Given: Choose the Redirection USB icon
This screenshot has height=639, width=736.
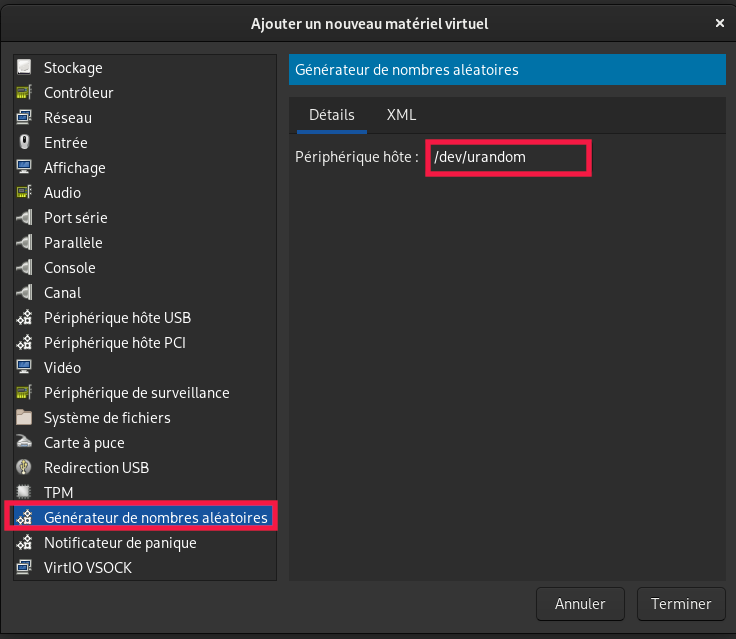Looking at the screenshot, I should pyautogui.click(x=25, y=468).
